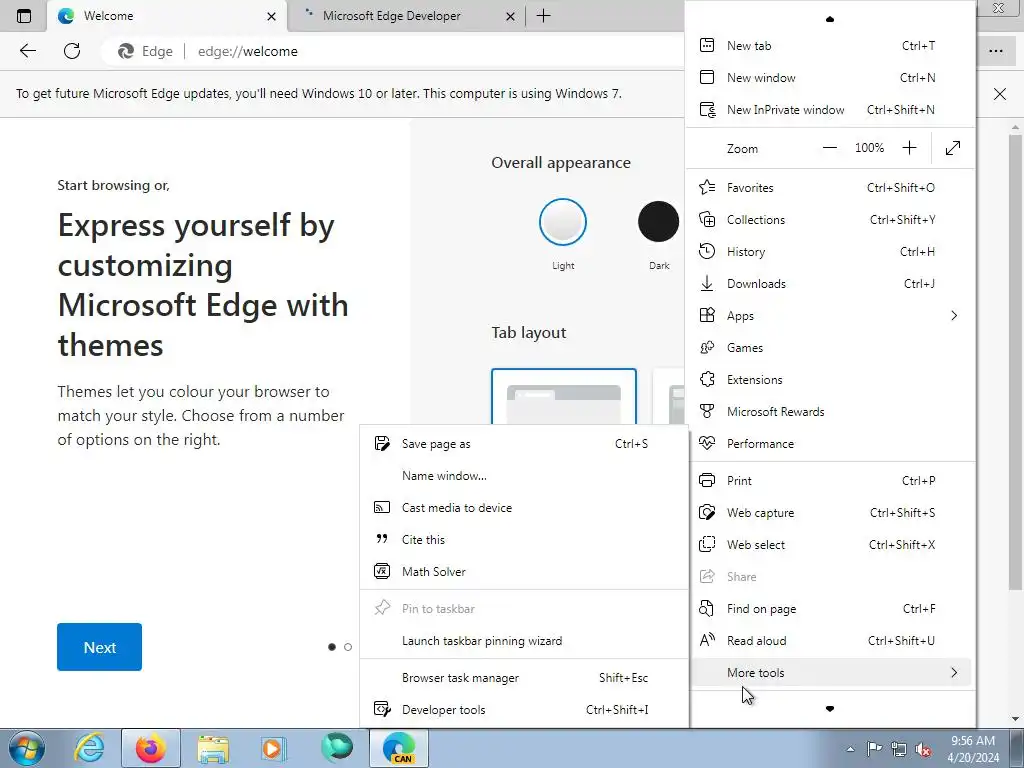Open clock showing 9:56 AM

point(973,749)
